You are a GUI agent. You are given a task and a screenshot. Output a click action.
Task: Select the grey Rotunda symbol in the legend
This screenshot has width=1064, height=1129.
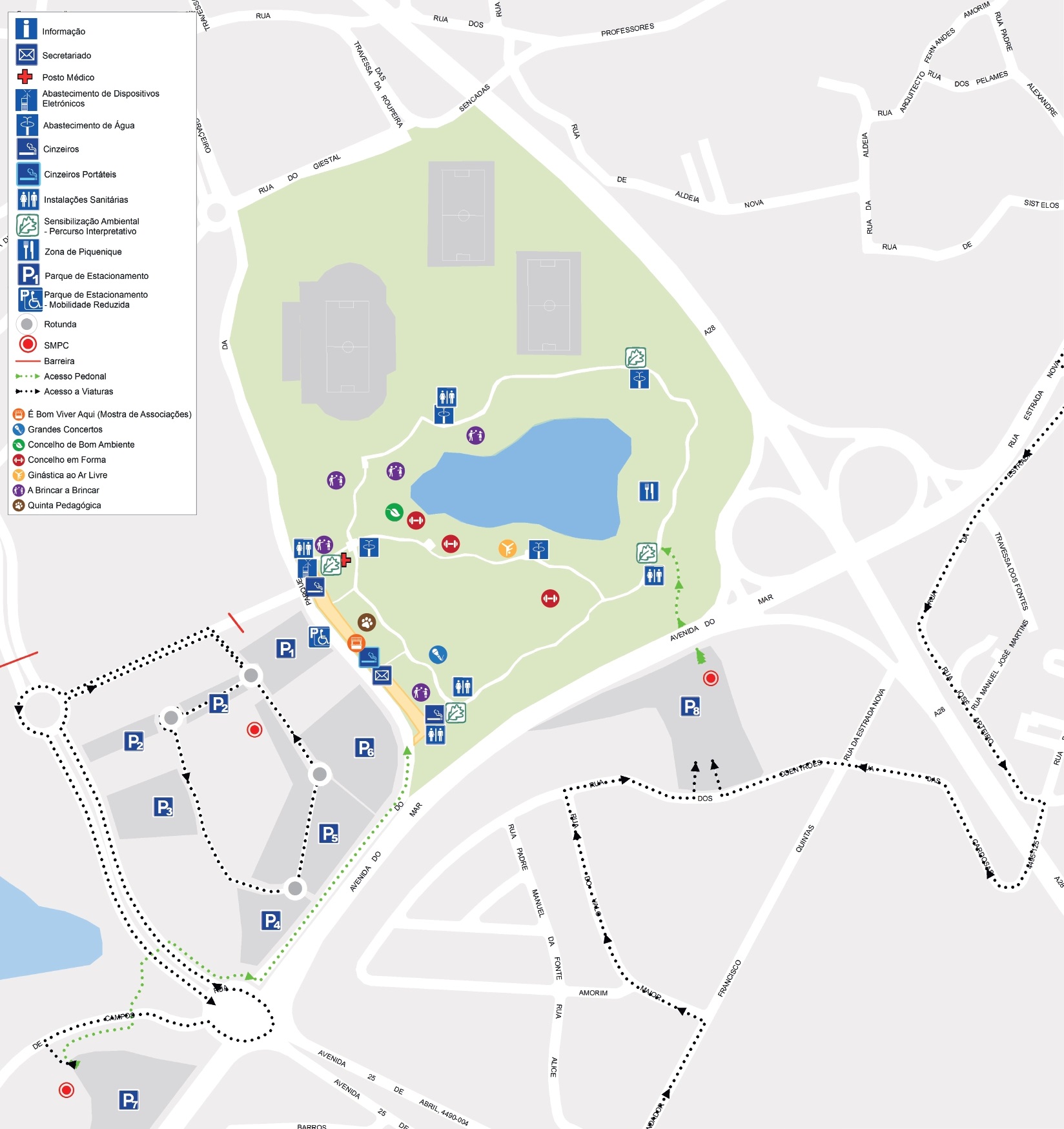(x=27, y=324)
